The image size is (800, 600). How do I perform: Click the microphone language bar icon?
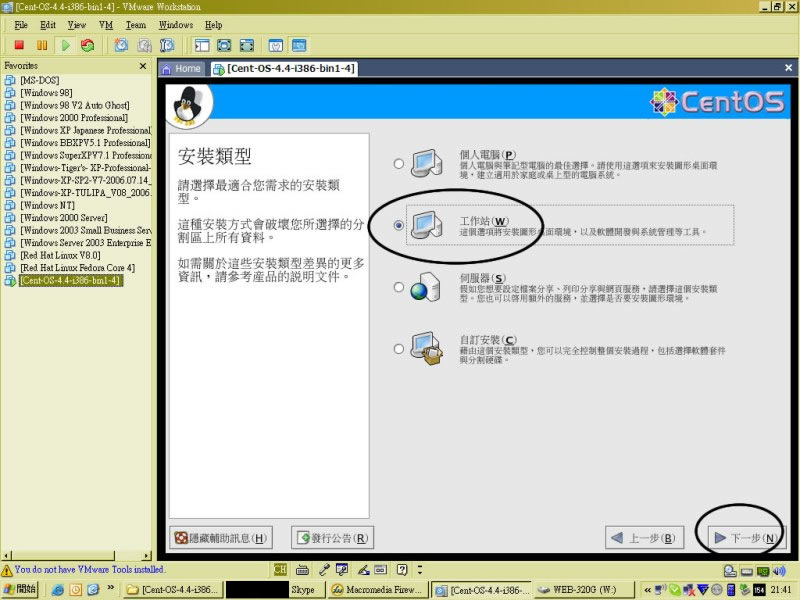coord(323,569)
